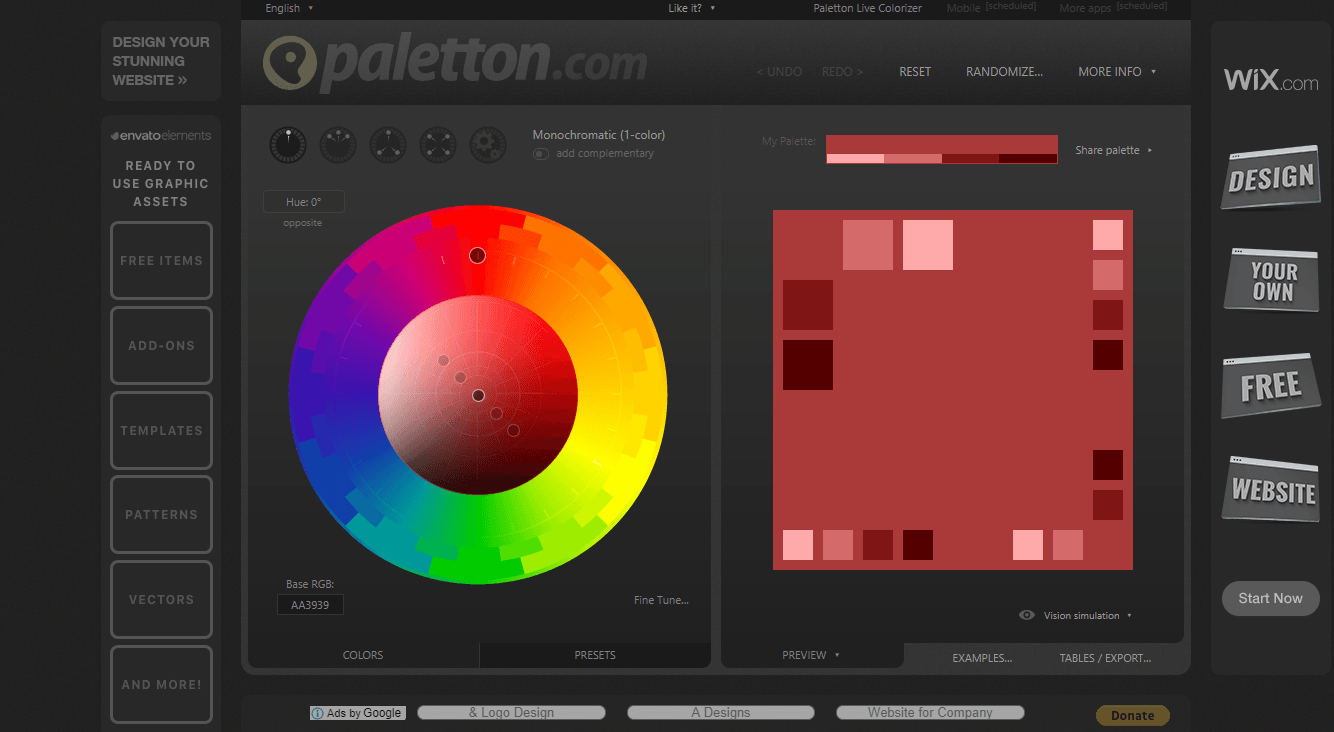Image resolution: width=1334 pixels, height=732 pixels.
Task: Select the Adjacent colors three-dot mode icon
Action: tap(338, 145)
